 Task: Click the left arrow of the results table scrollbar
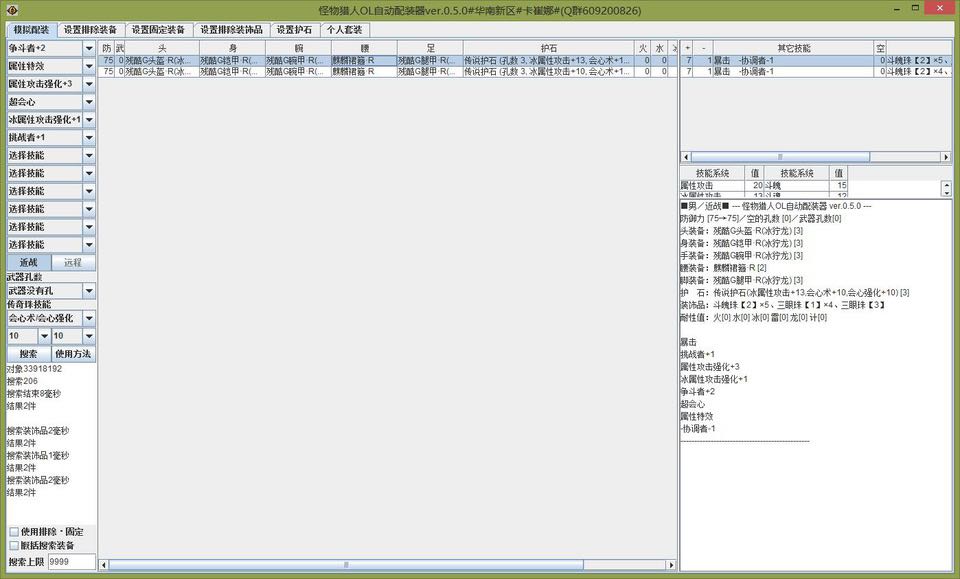(x=103, y=565)
